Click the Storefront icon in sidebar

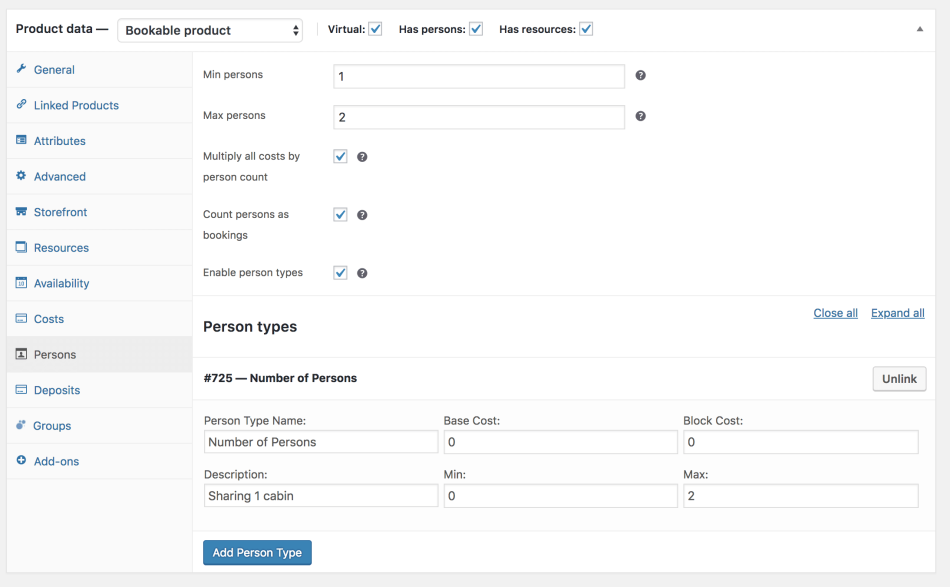[22, 212]
